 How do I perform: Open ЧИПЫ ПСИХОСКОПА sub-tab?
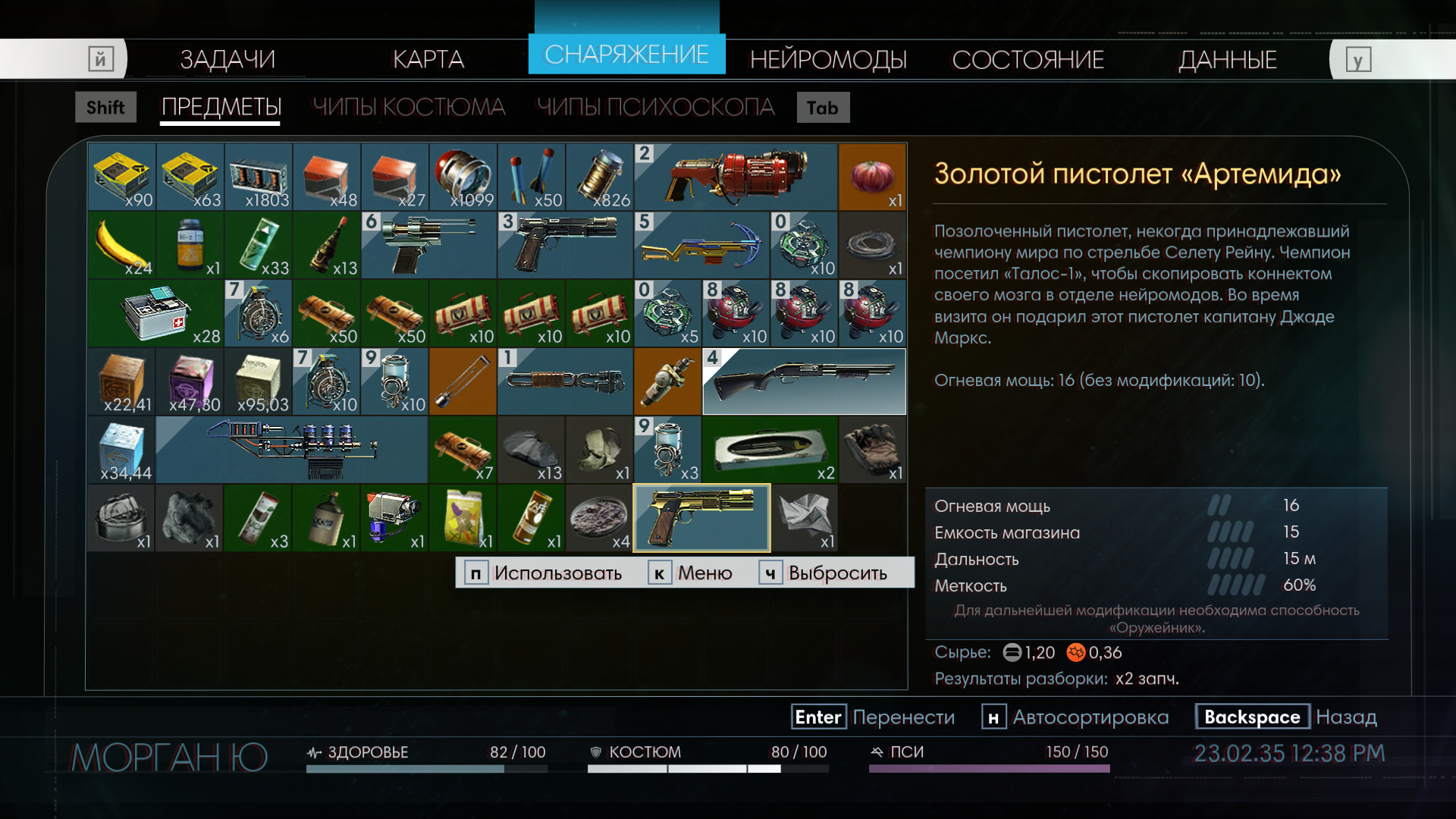655,107
